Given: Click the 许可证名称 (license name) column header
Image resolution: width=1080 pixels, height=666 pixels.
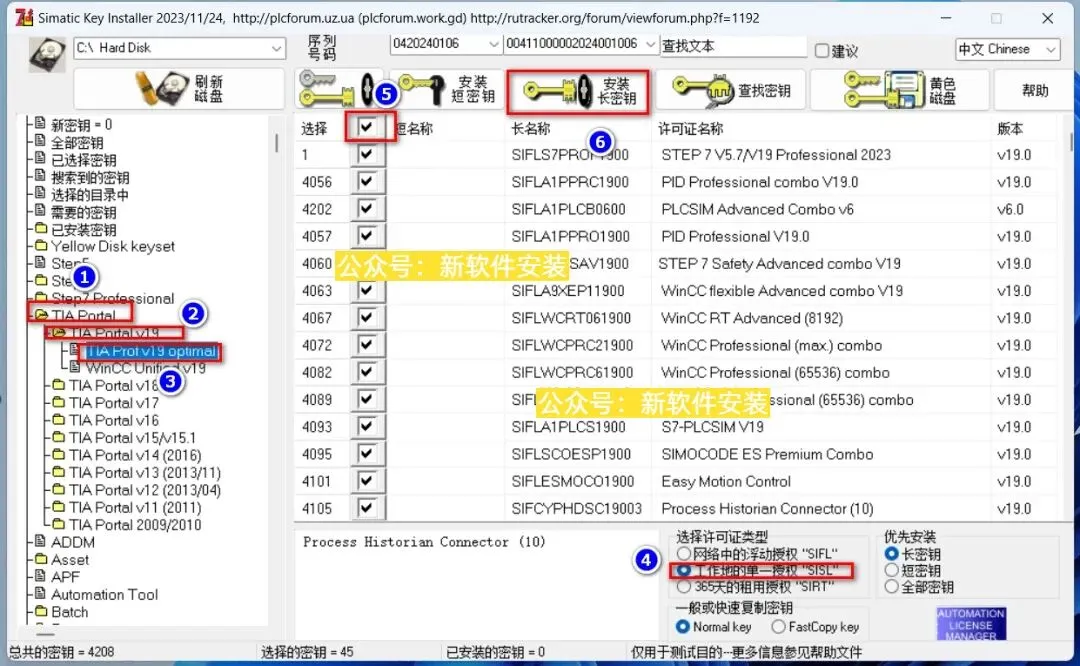Looking at the screenshot, I should pyautogui.click(x=691, y=128).
